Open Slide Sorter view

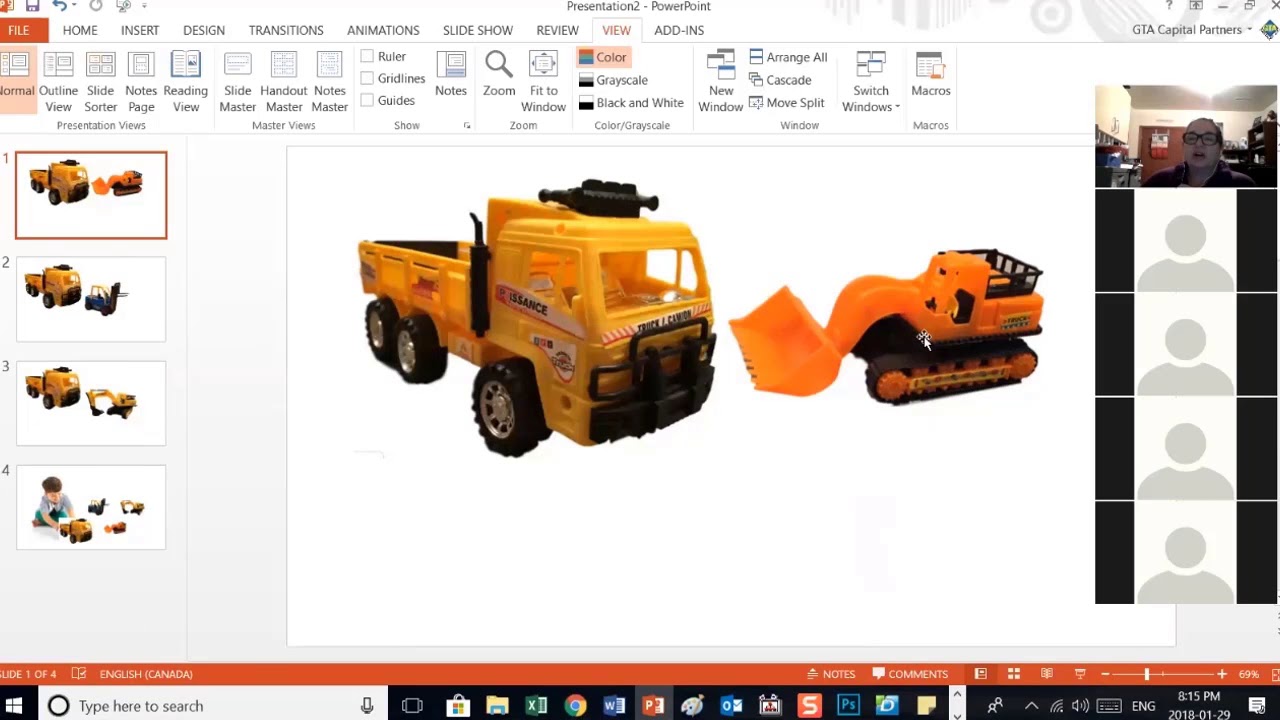tap(100, 81)
